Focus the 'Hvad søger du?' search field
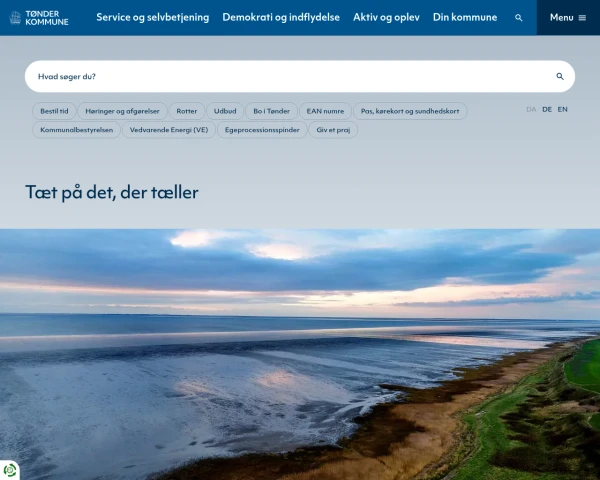600x480 pixels. (x=300, y=76)
